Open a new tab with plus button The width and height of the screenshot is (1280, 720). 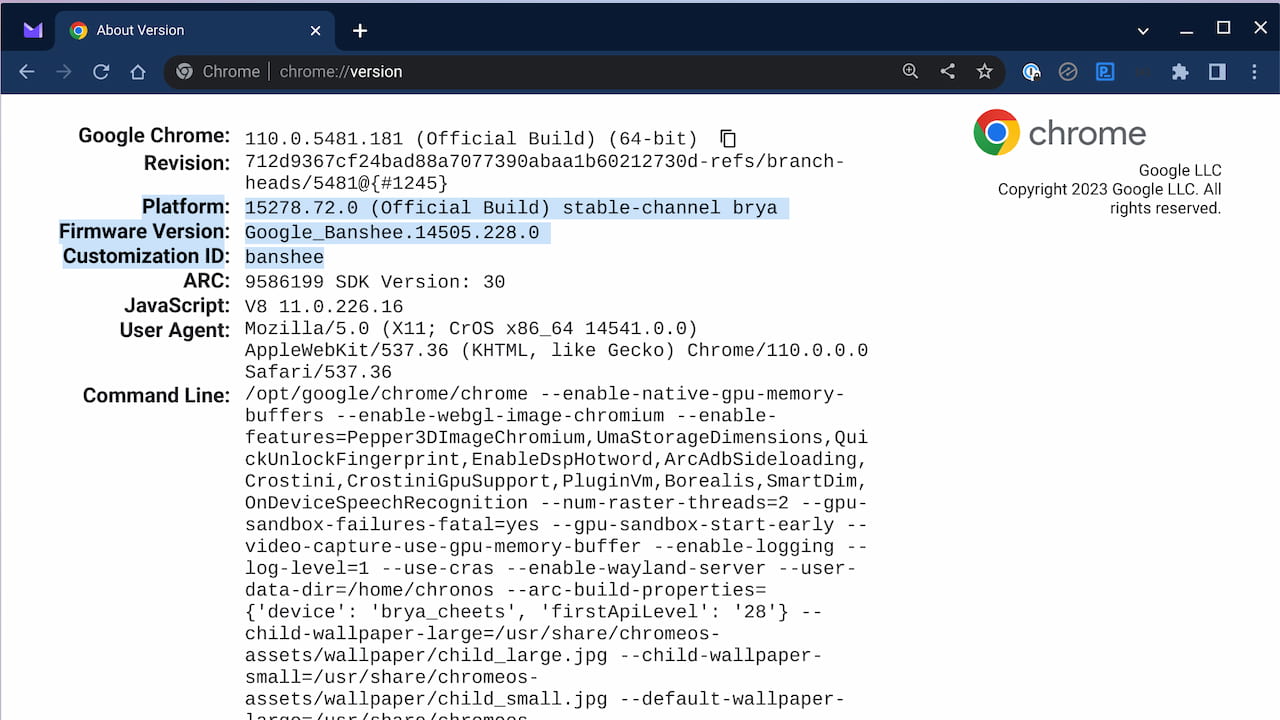pyautogui.click(x=360, y=31)
